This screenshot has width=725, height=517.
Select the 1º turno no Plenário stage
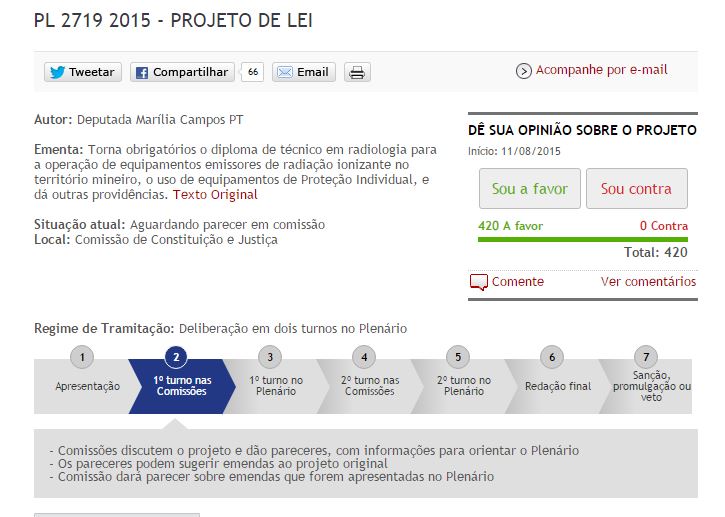coord(276,386)
